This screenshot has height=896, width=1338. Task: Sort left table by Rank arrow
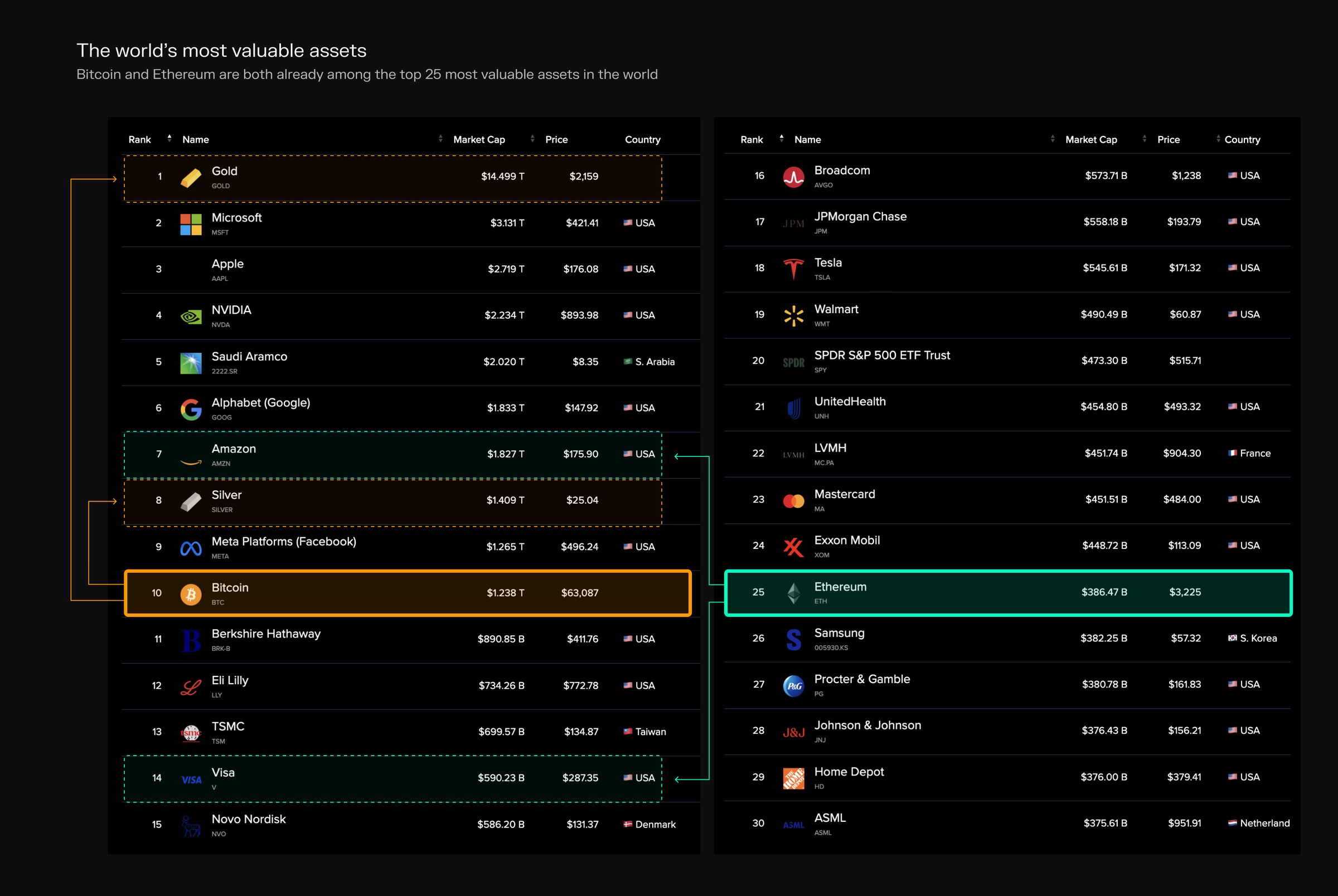(169, 138)
